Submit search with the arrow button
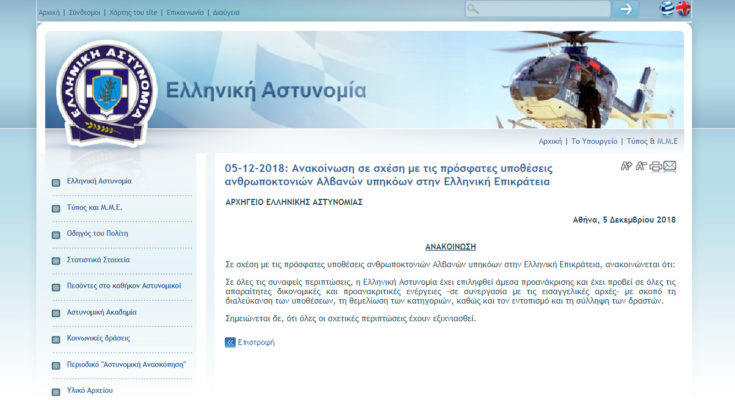 pos(625,9)
